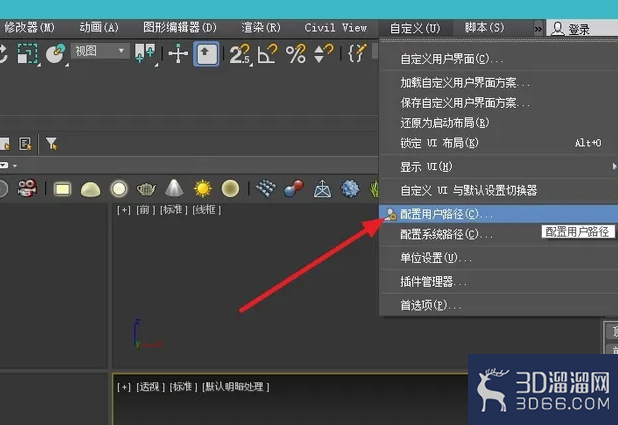
Task: Click the [标准] label in perspective viewport
Action: point(183,387)
